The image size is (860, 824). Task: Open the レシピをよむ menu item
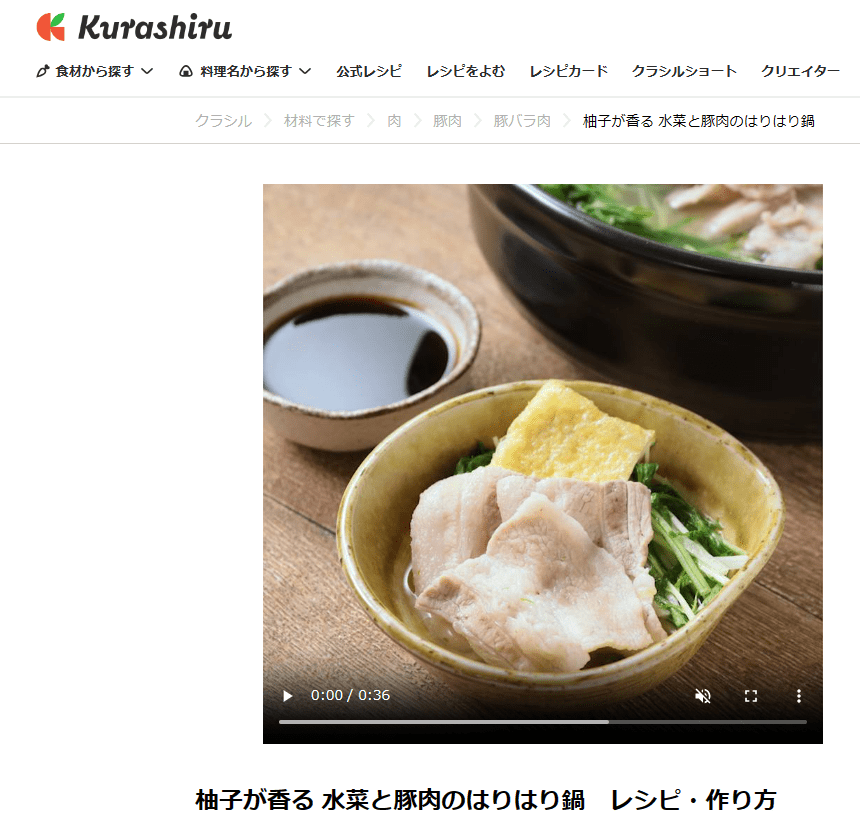466,71
